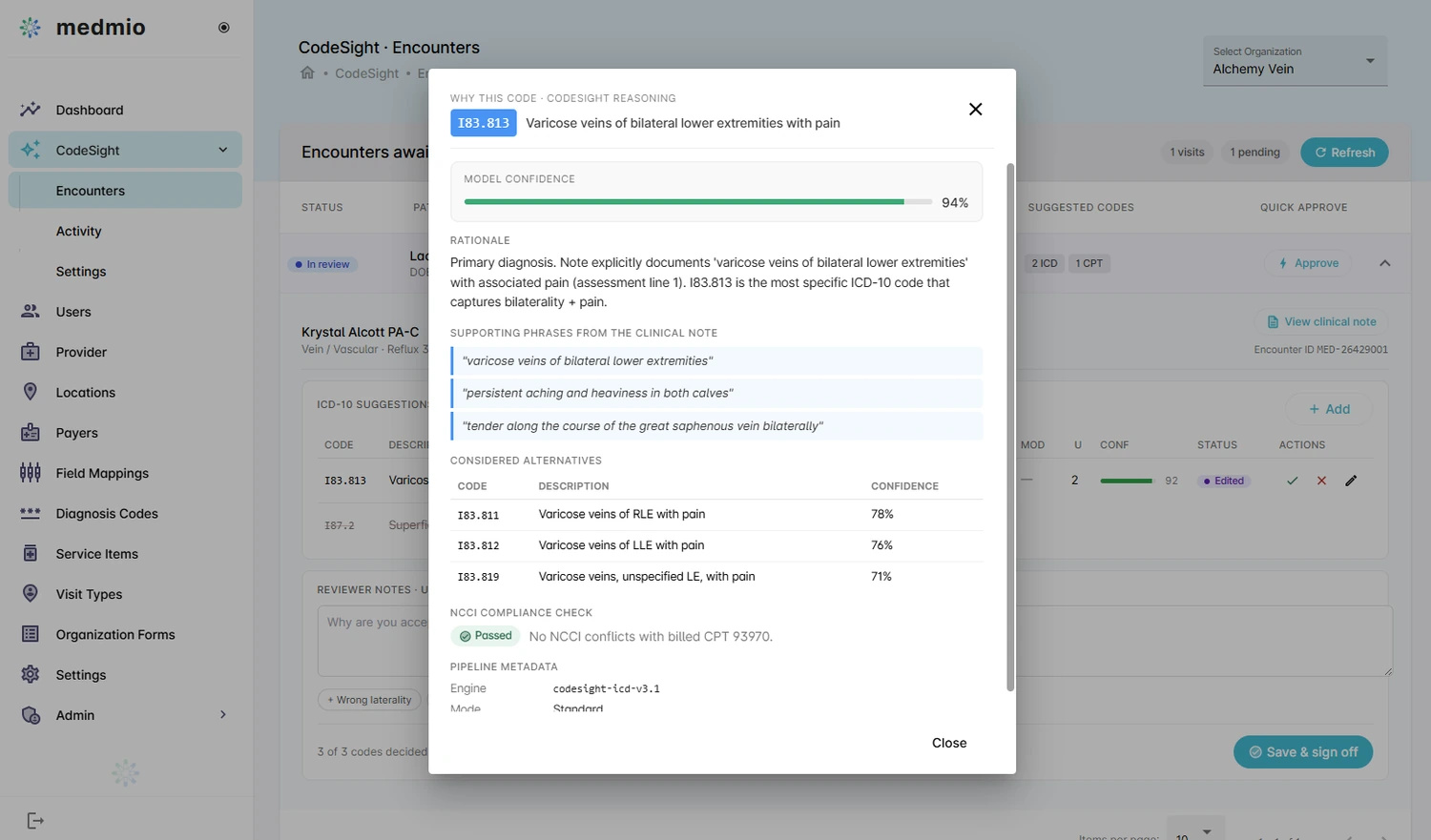Click the 2 ICD suggested codes chip
The width and height of the screenshot is (1431, 840).
[1045, 263]
